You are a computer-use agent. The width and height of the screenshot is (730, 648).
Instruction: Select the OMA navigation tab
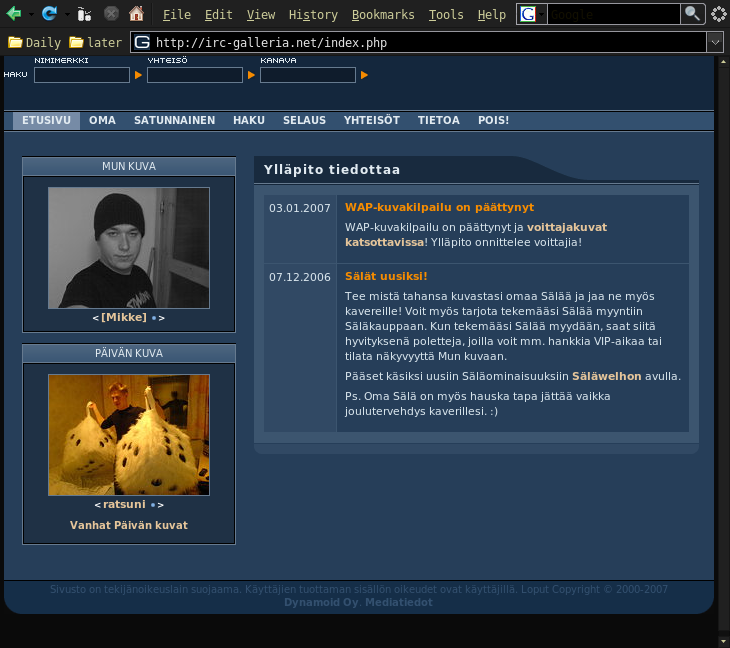pos(102,121)
